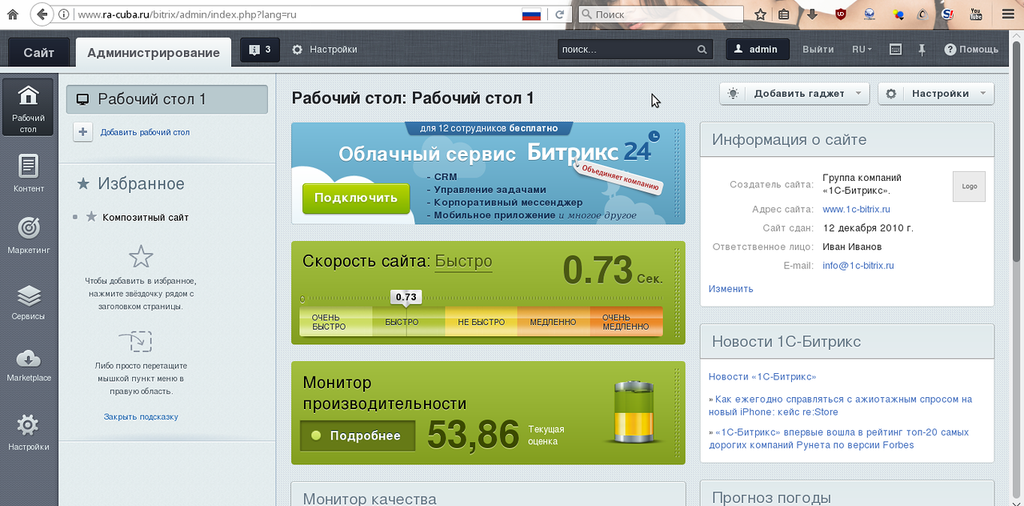Click the star next to Композитный сайт
This screenshot has height=506, width=1024.
pos(91,217)
